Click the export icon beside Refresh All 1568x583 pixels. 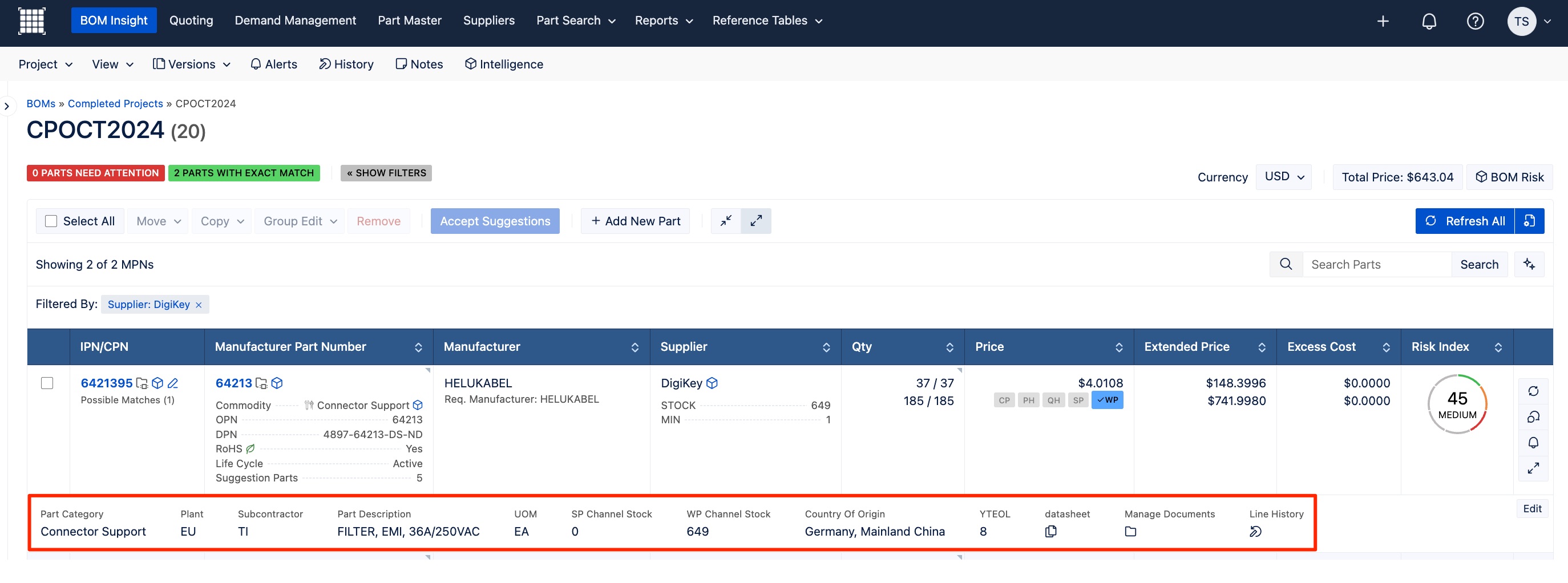click(1529, 221)
